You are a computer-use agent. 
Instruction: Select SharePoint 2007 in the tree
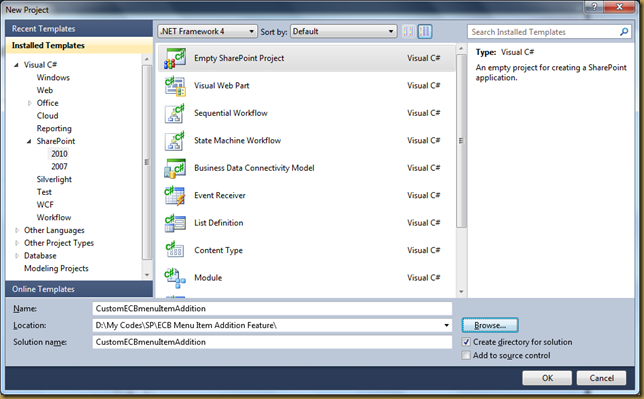tap(59, 167)
